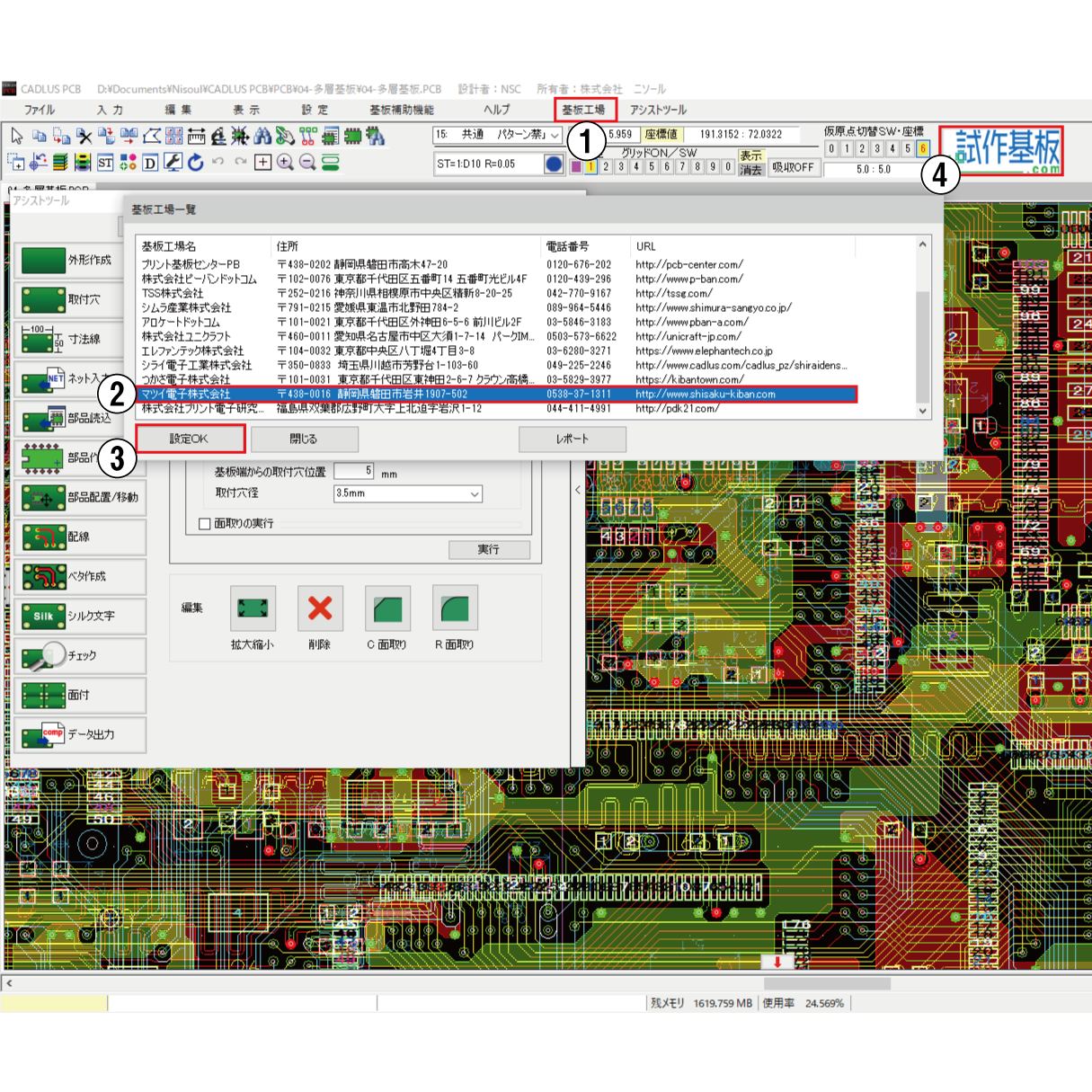Viewport: 1092px width, 1092px height.
Task: Click the データ出力 assist button
Action: (80, 734)
